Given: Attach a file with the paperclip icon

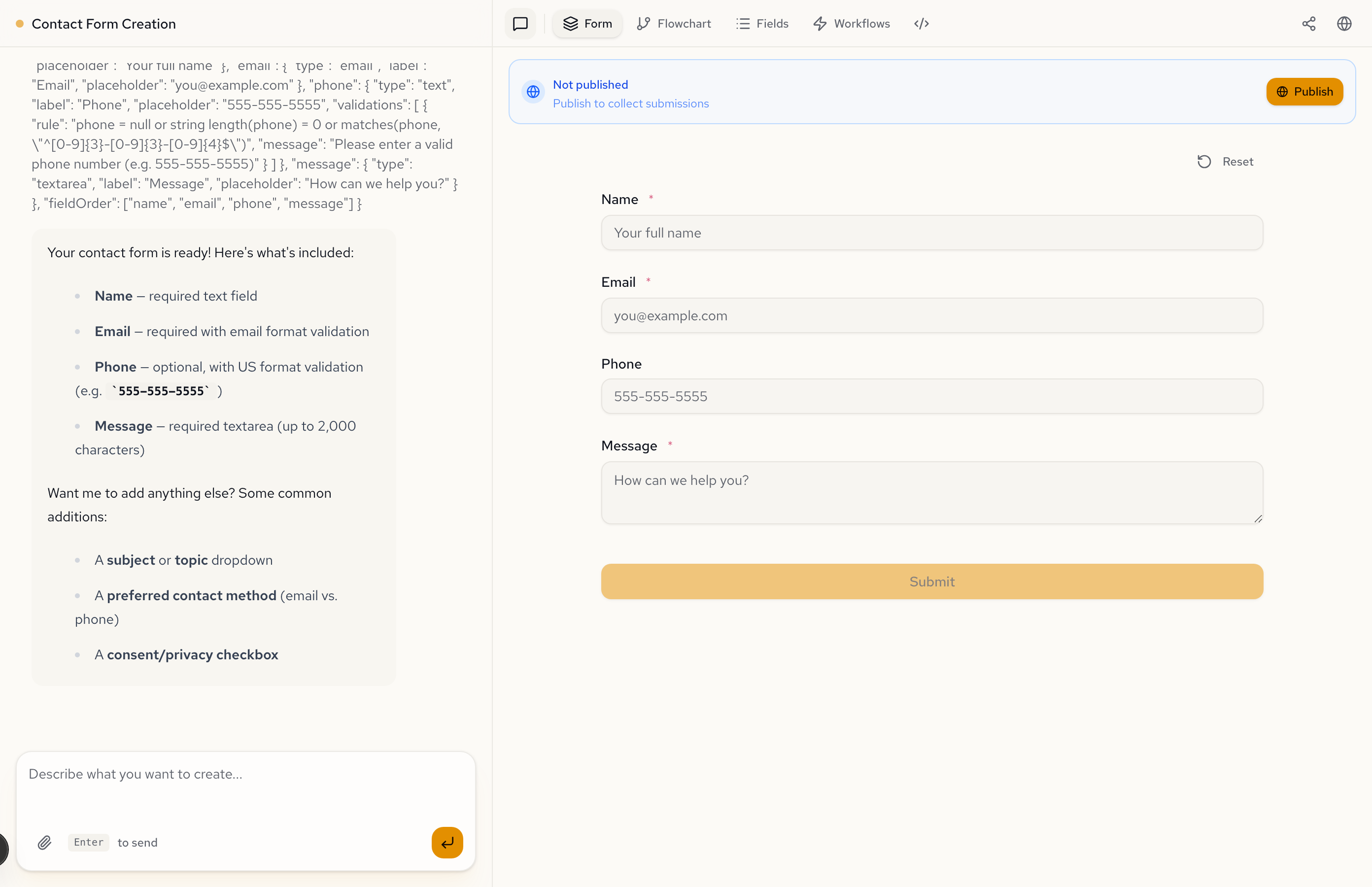Looking at the screenshot, I should pos(44,842).
